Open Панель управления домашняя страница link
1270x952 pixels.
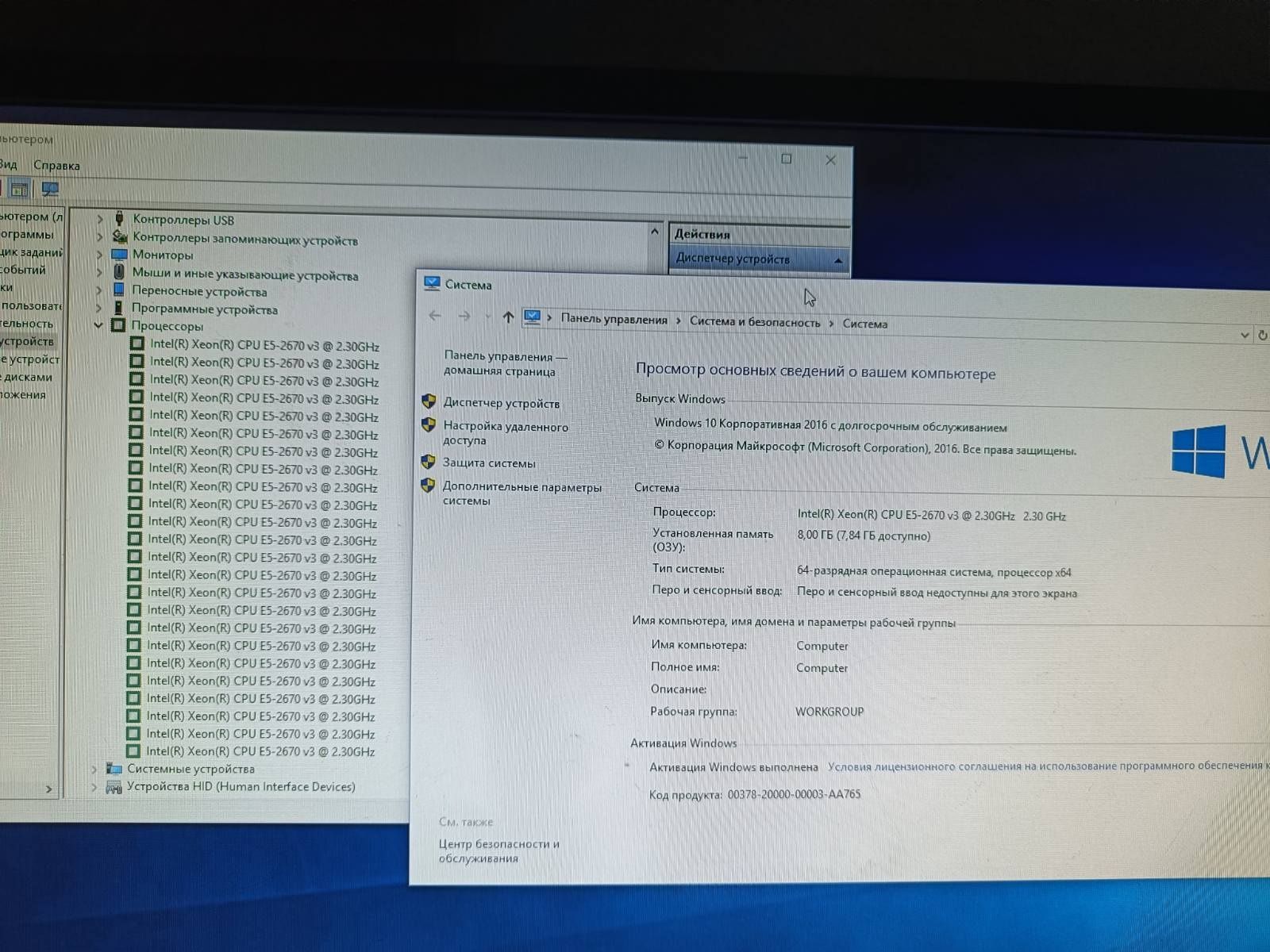tap(505, 363)
